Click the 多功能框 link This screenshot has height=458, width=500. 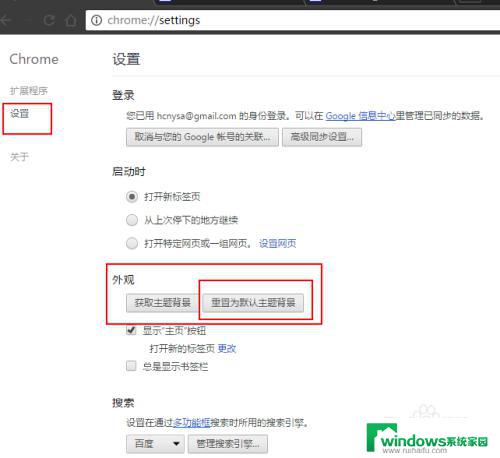192,423
